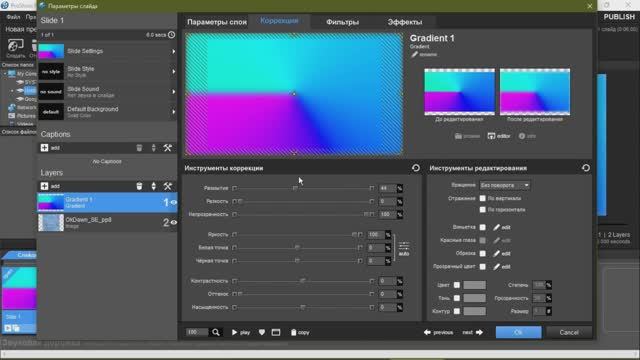The image size is (640, 360).
Task: Expand the Slide Settings arrow
Action: click(173, 51)
